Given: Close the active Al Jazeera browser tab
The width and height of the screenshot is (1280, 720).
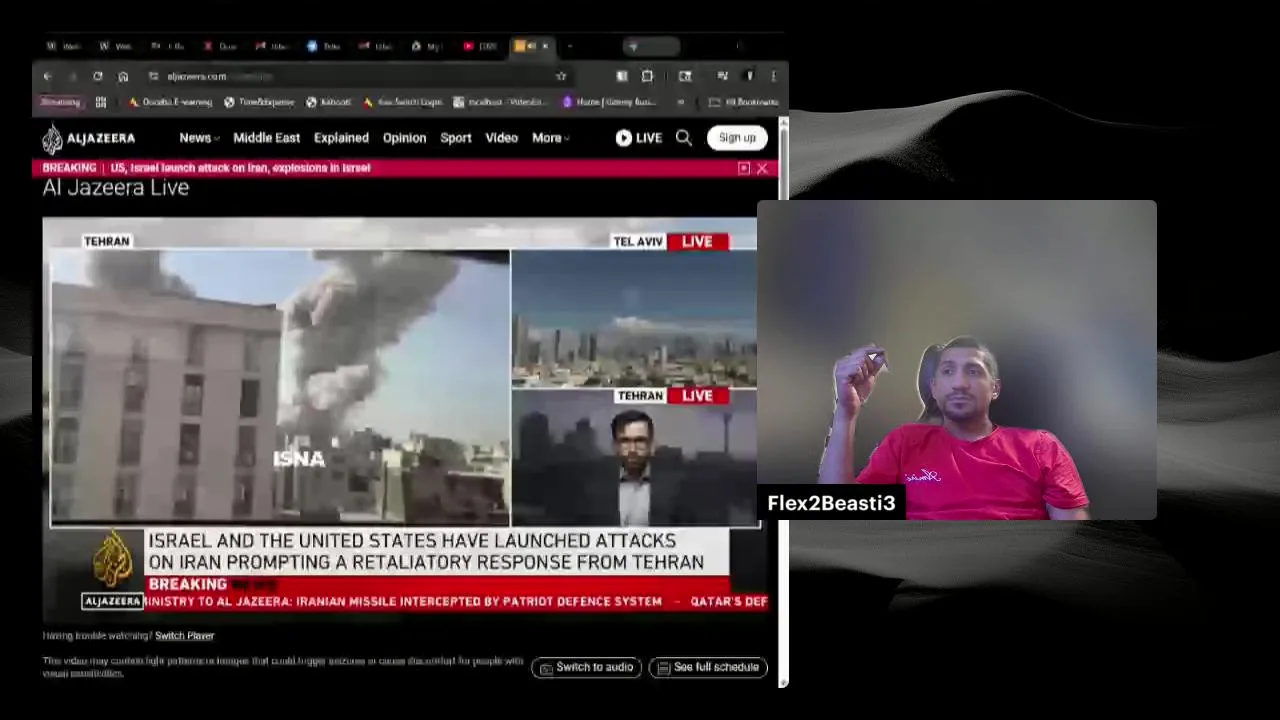Looking at the screenshot, I should 545,46.
